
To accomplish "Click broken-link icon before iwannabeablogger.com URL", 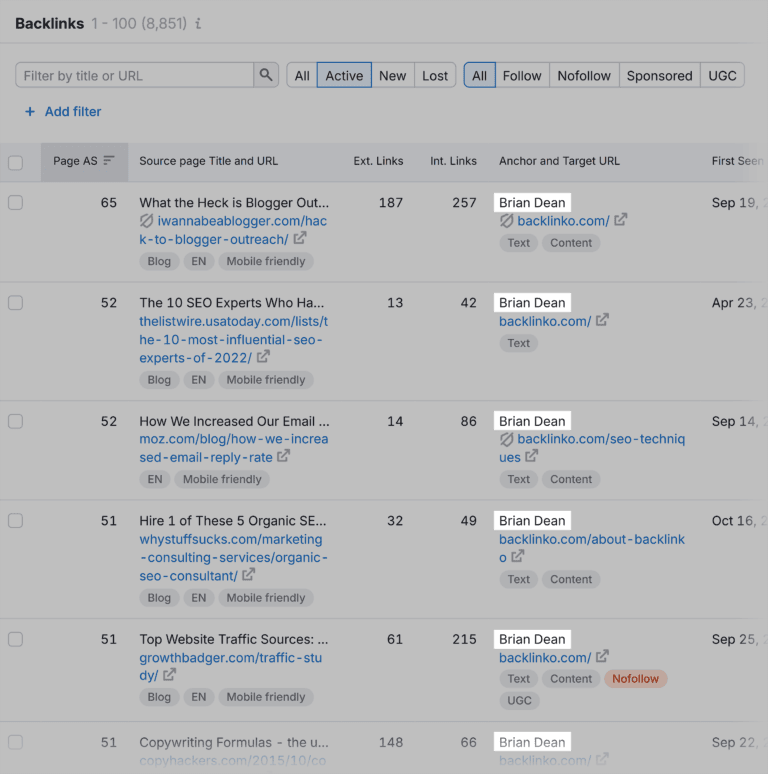I will coord(146,221).
